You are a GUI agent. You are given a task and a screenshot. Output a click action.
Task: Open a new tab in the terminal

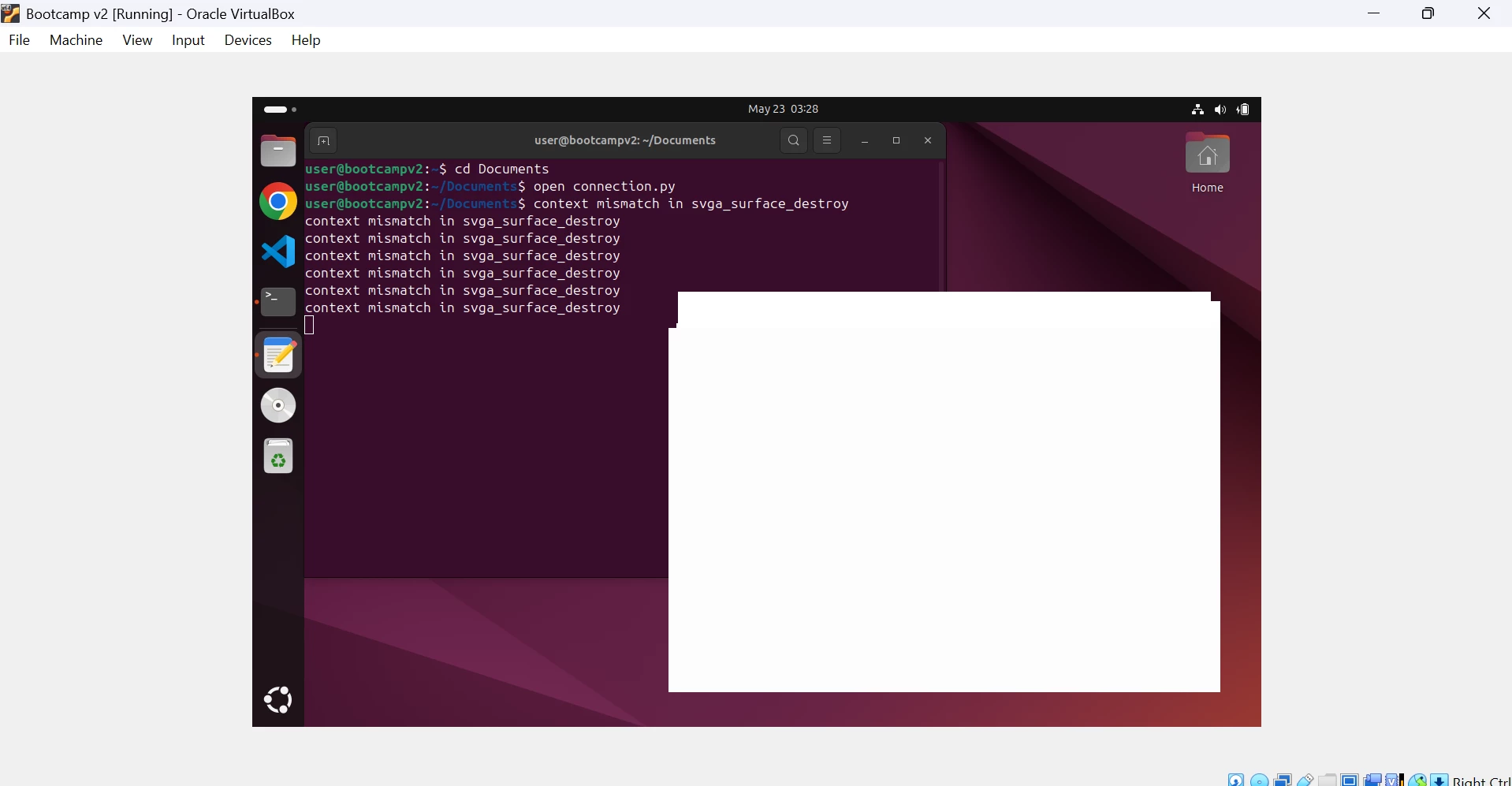(x=323, y=141)
